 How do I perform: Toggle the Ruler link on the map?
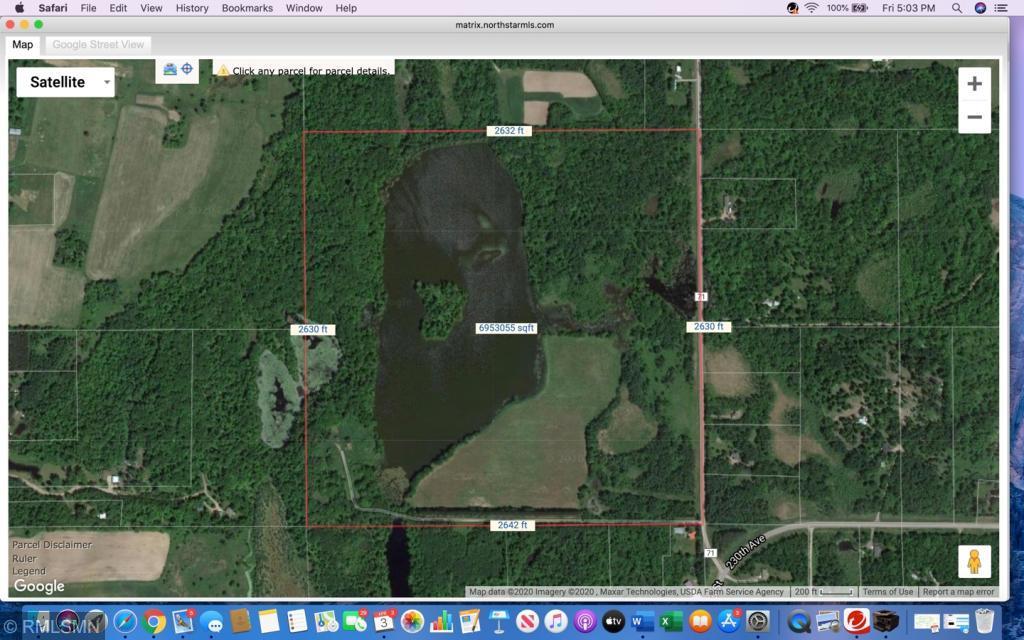(24, 559)
